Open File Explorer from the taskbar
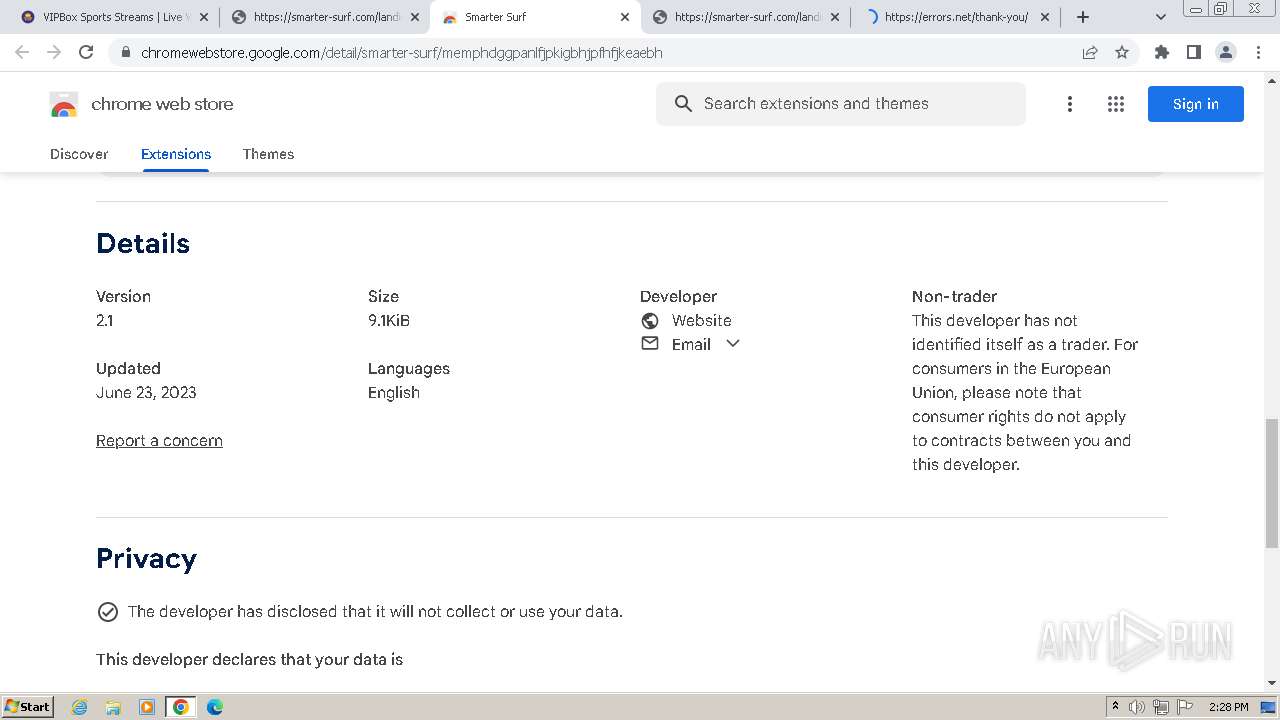 coord(113,707)
